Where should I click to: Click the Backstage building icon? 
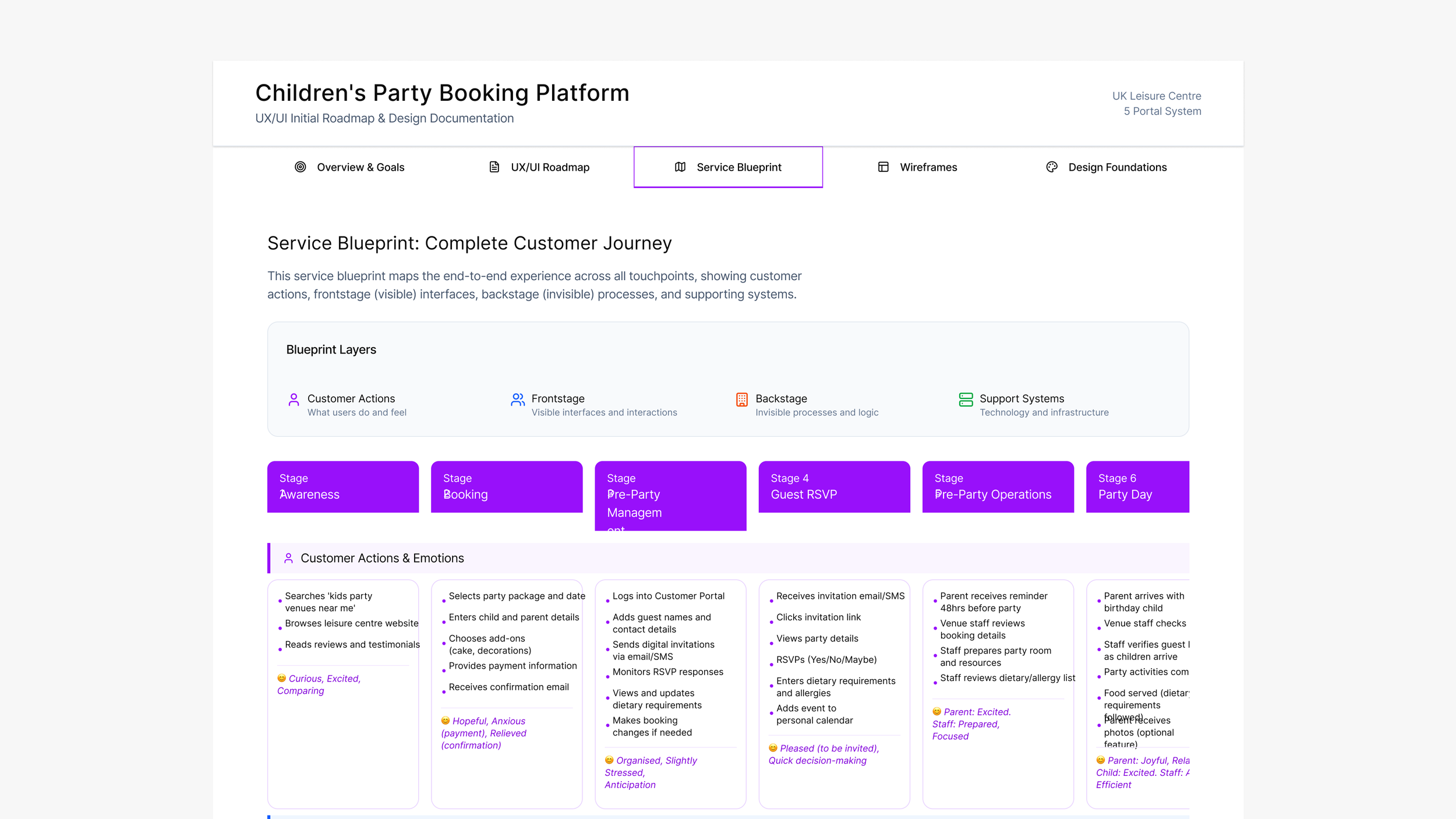click(x=742, y=400)
